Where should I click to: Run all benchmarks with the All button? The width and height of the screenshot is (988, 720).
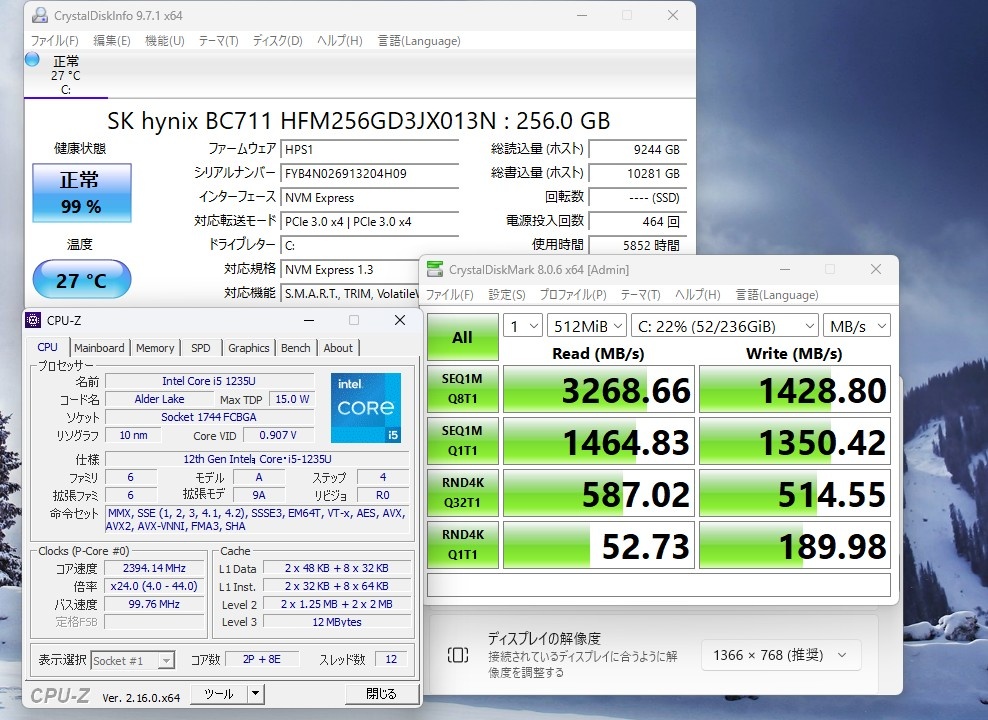462,337
